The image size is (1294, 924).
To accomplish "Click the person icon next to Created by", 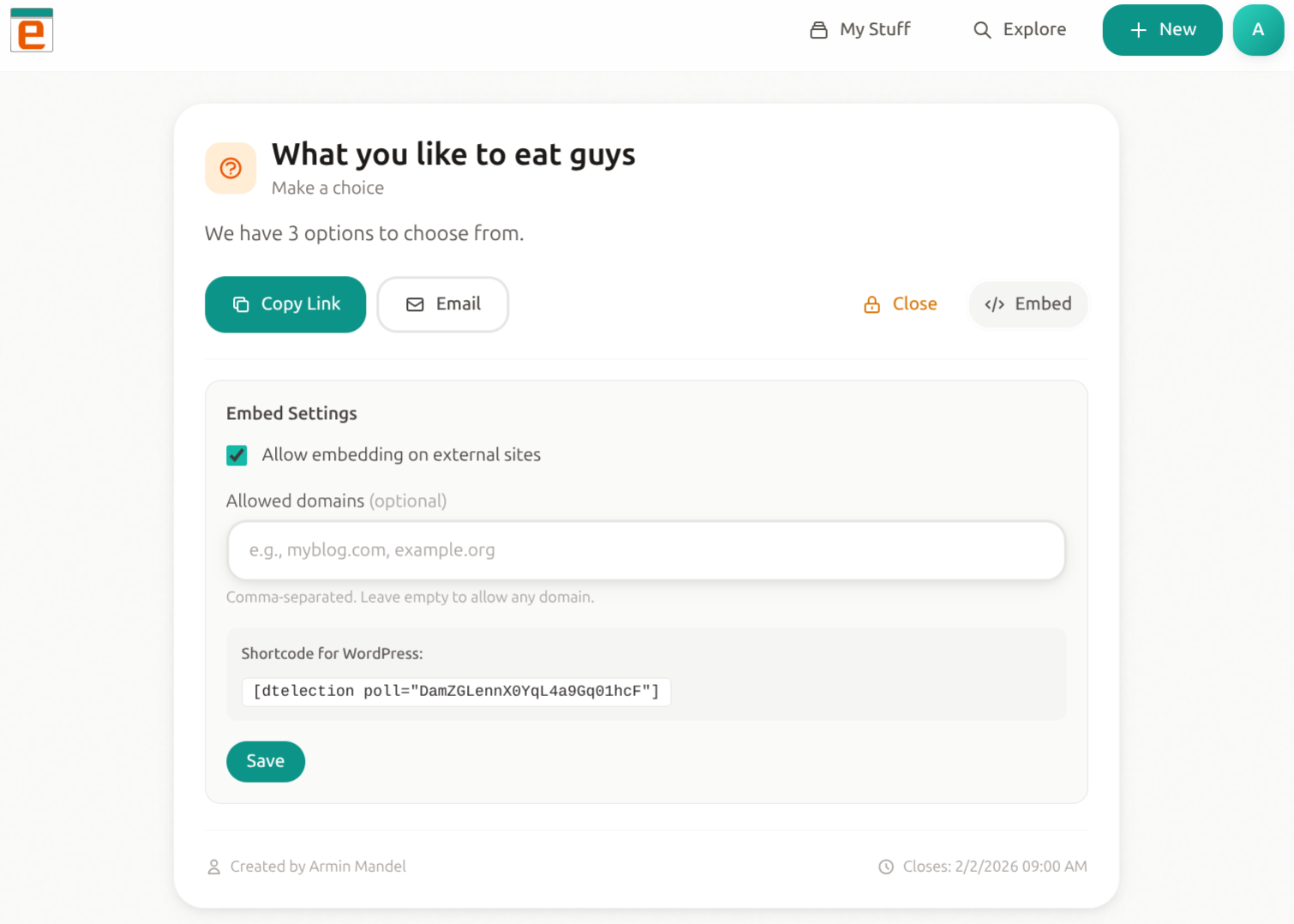I will click(x=213, y=867).
